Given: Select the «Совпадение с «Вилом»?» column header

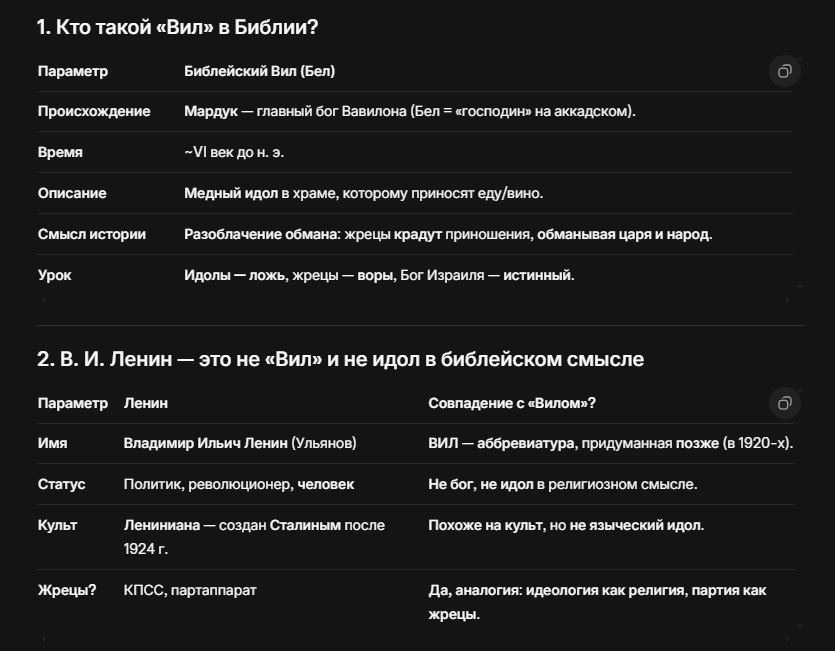Looking at the screenshot, I should (512, 403).
